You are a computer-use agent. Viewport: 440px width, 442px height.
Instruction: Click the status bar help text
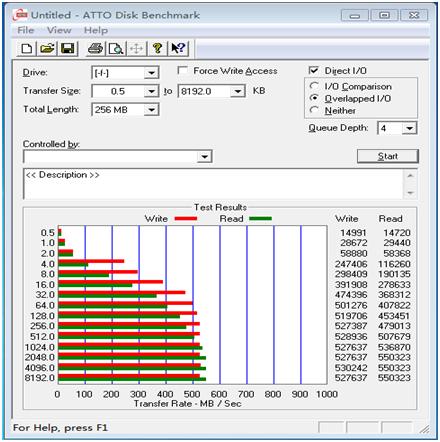click(60, 428)
